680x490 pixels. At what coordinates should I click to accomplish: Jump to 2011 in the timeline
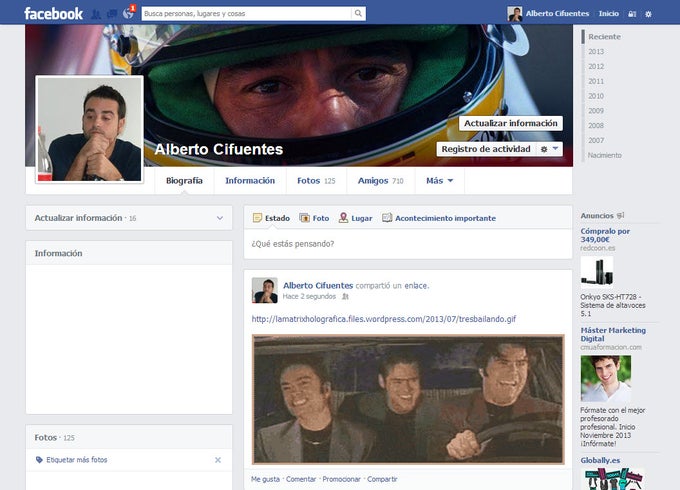click(x=596, y=81)
